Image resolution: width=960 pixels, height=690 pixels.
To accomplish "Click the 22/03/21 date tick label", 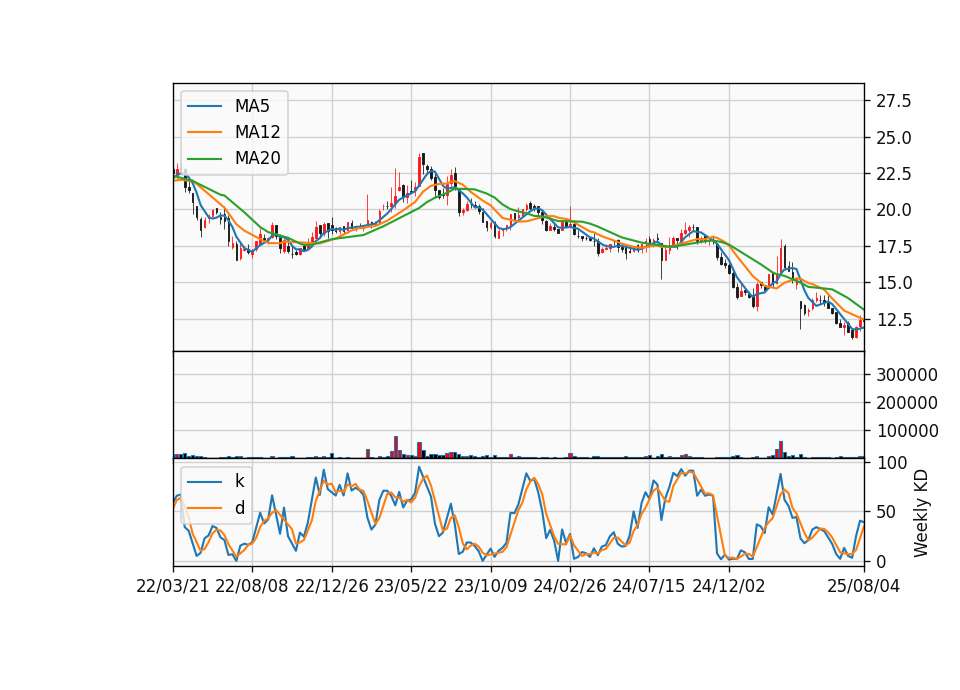I will pos(173,586).
